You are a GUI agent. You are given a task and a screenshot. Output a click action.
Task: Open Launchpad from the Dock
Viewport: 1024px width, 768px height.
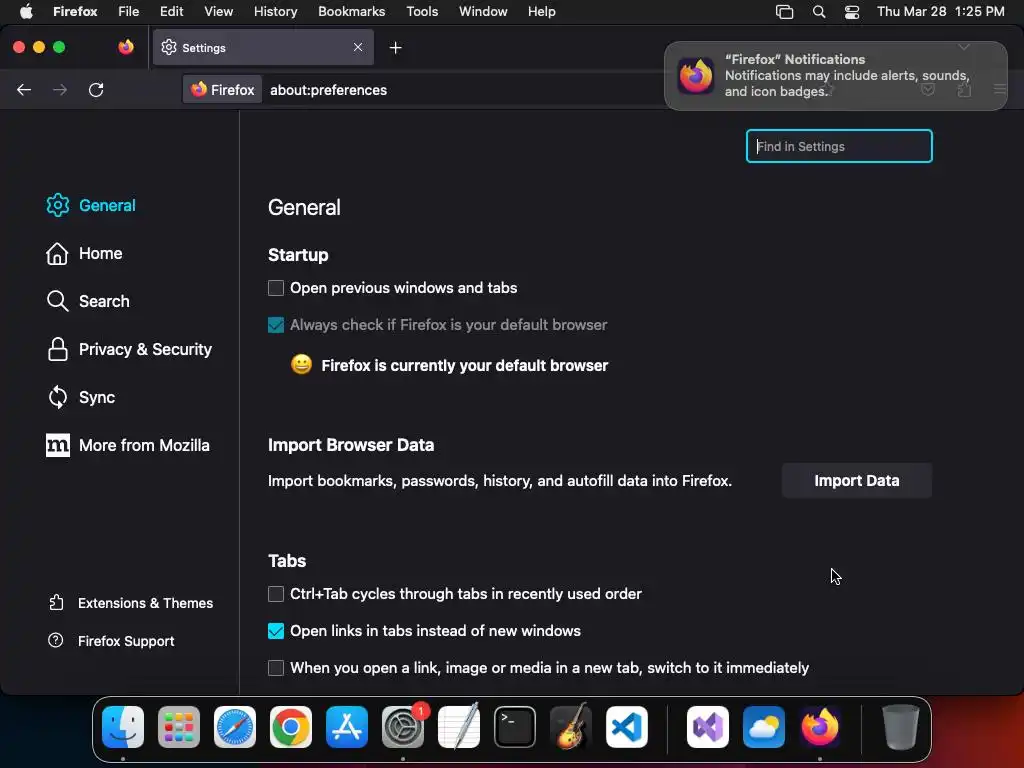pyautogui.click(x=179, y=727)
